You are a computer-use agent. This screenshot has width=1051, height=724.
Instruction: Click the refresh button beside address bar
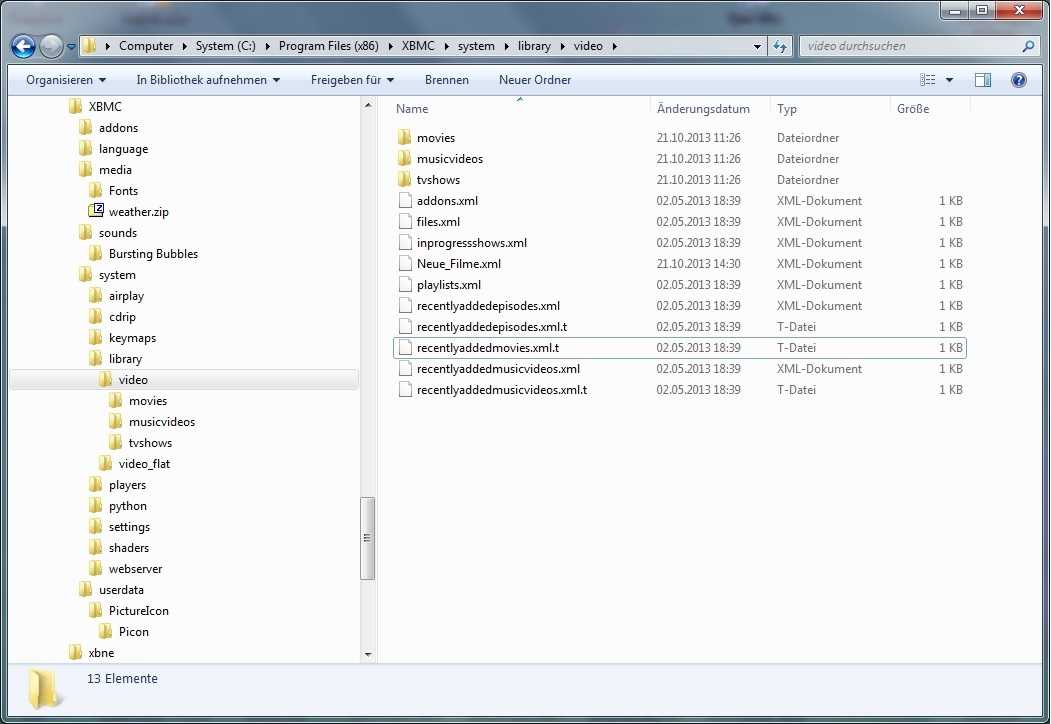click(x=780, y=46)
